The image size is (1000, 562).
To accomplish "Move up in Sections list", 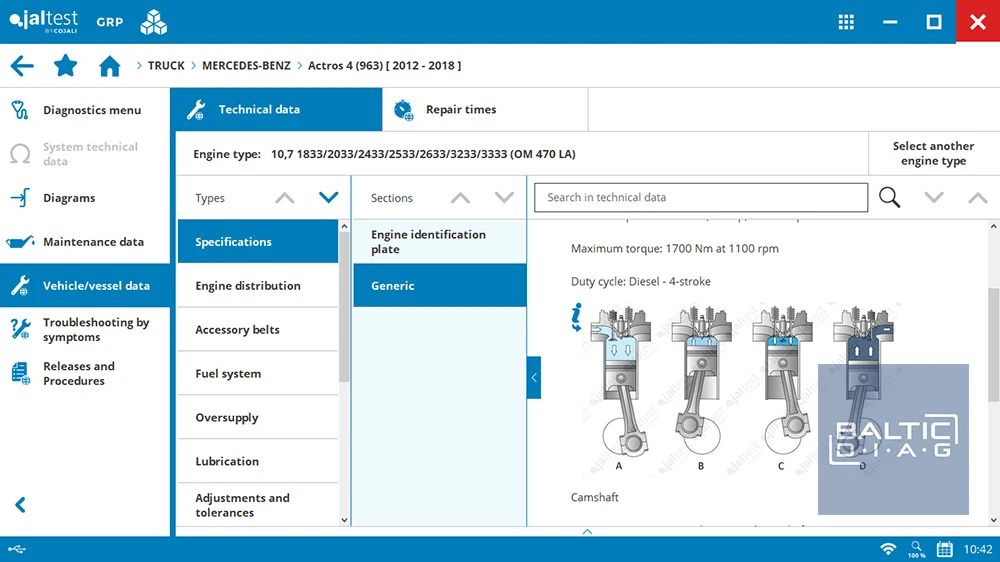I will [x=460, y=198].
